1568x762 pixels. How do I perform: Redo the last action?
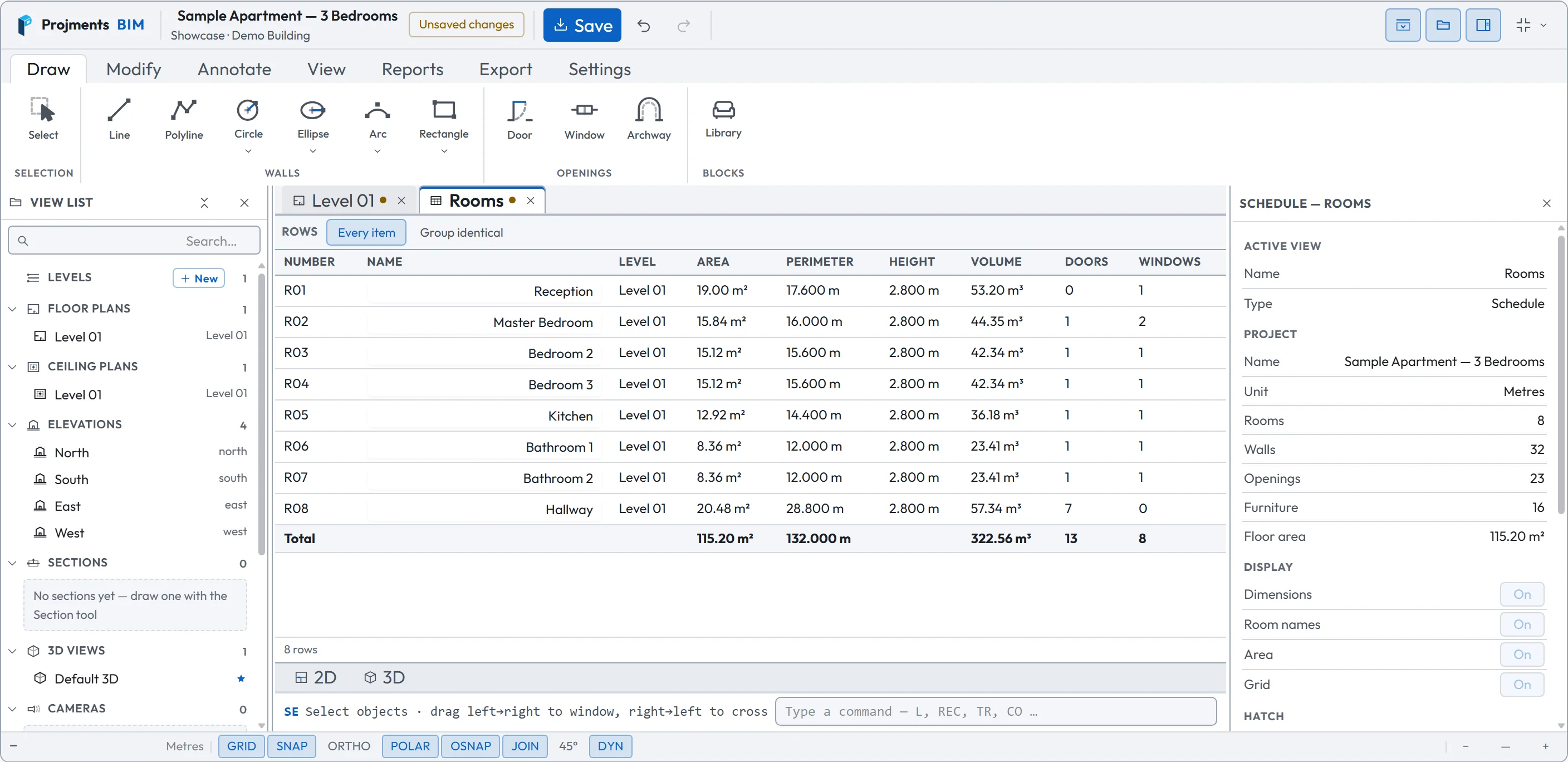point(684,26)
